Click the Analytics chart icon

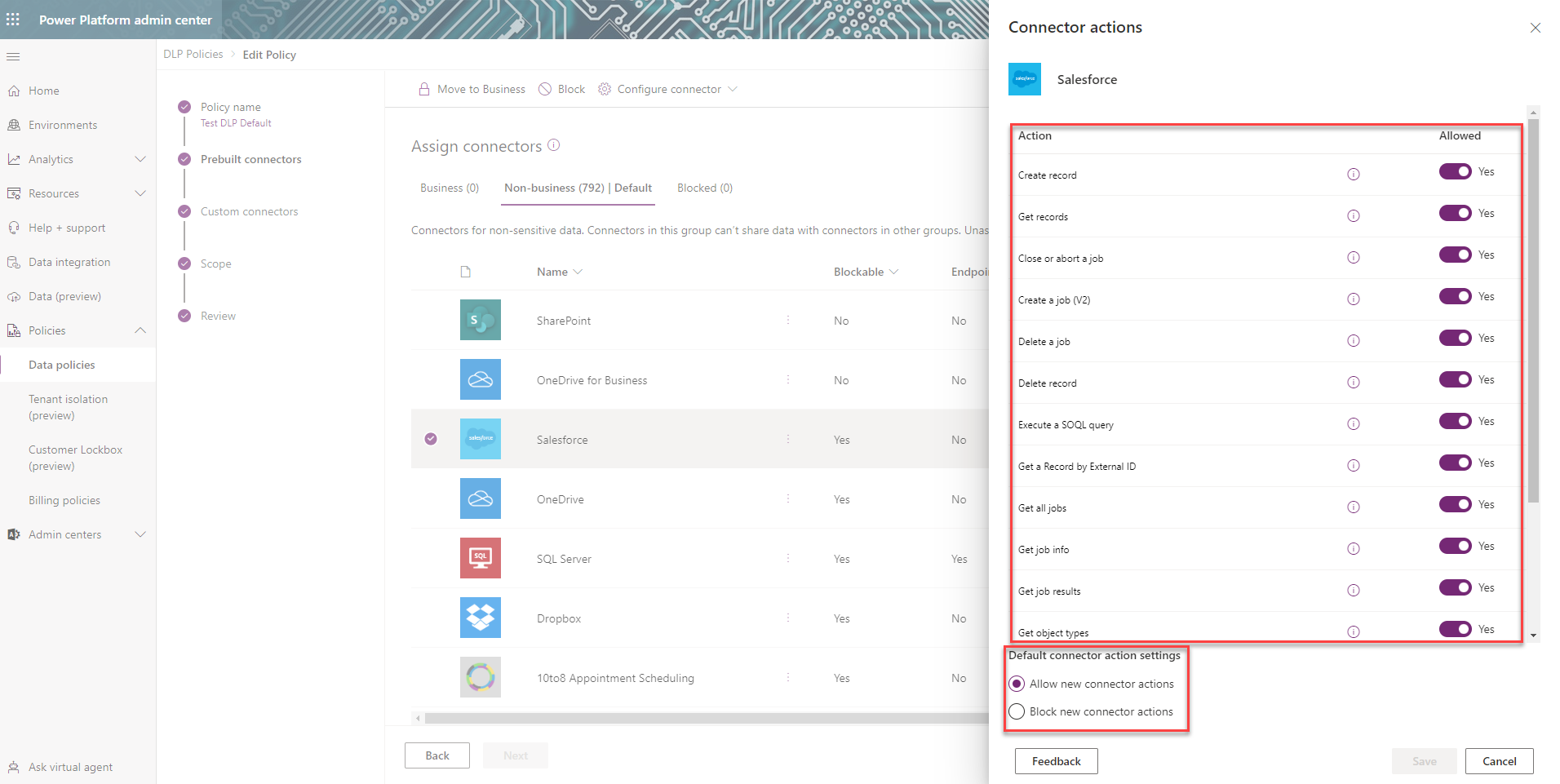[x=14, y=159]
